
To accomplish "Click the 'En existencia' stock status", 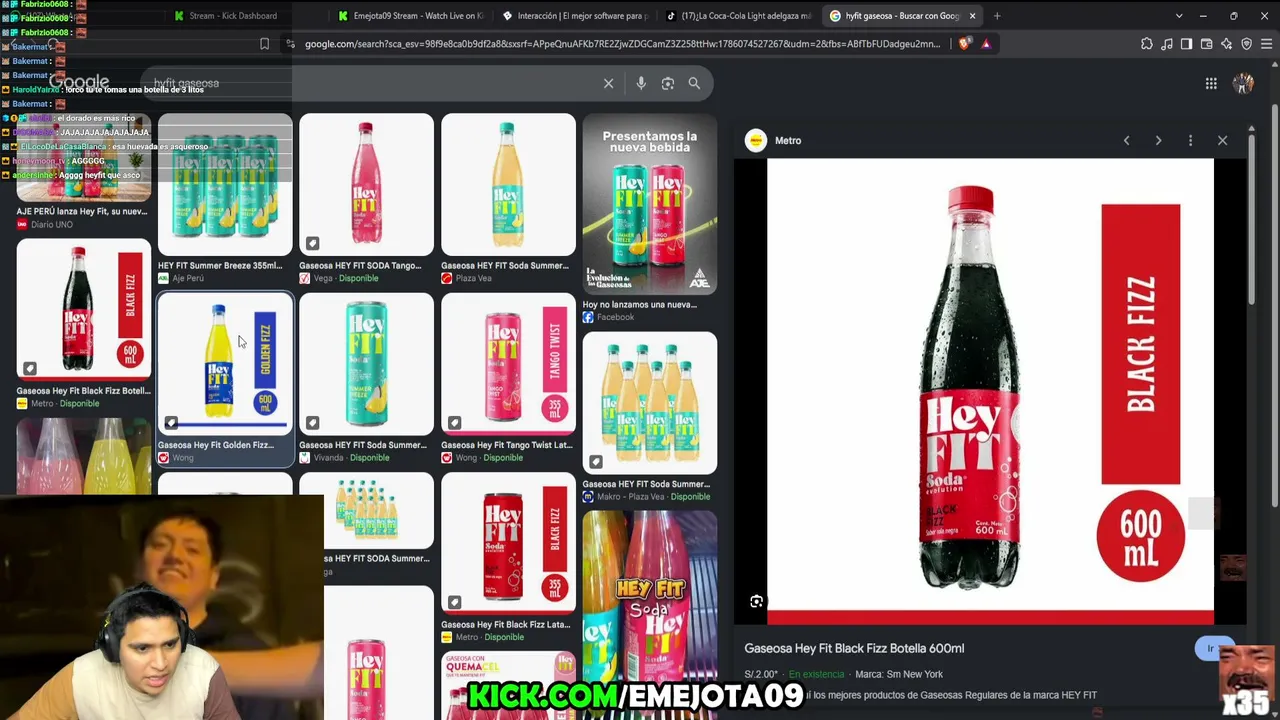I will coord(816,675).
